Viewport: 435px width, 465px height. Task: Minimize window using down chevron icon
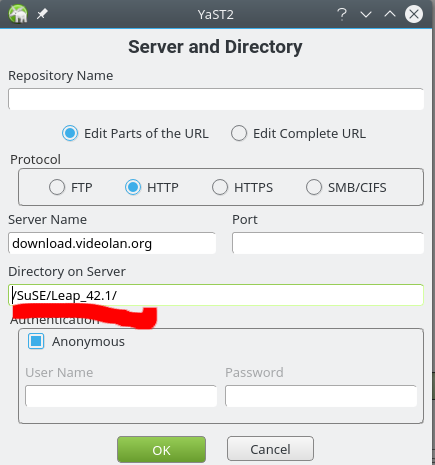coord(366,14)
